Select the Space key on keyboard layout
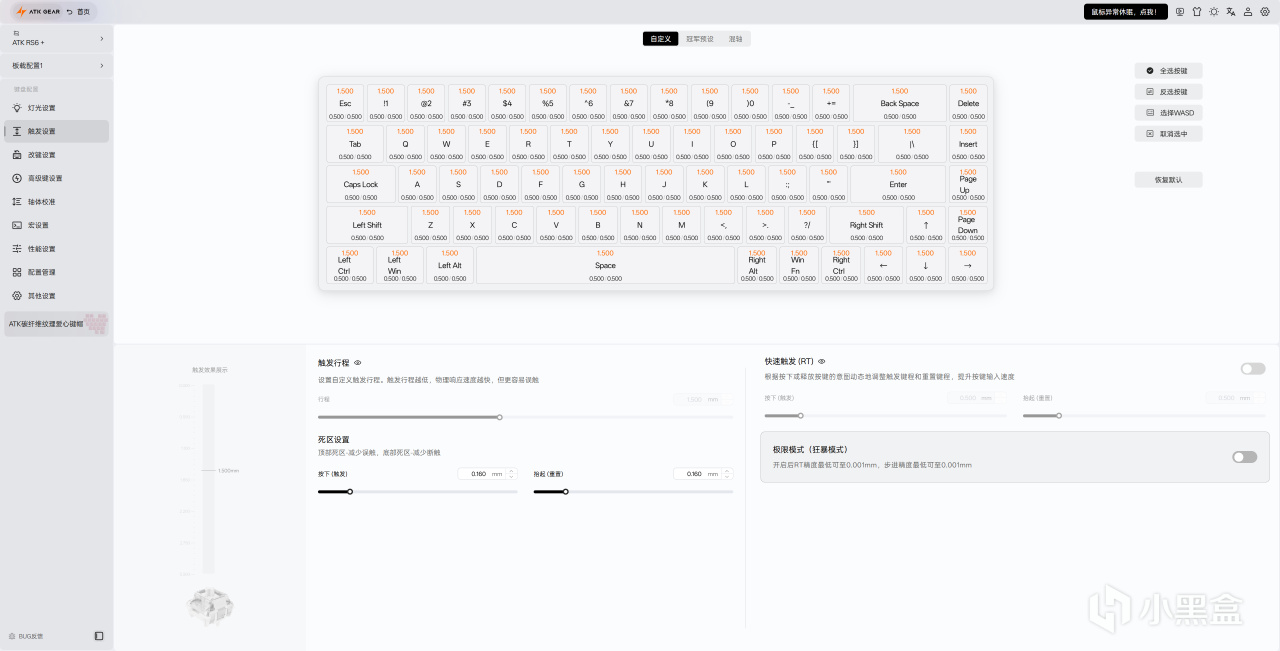The image size is (1280, 651). click(605, 265)
